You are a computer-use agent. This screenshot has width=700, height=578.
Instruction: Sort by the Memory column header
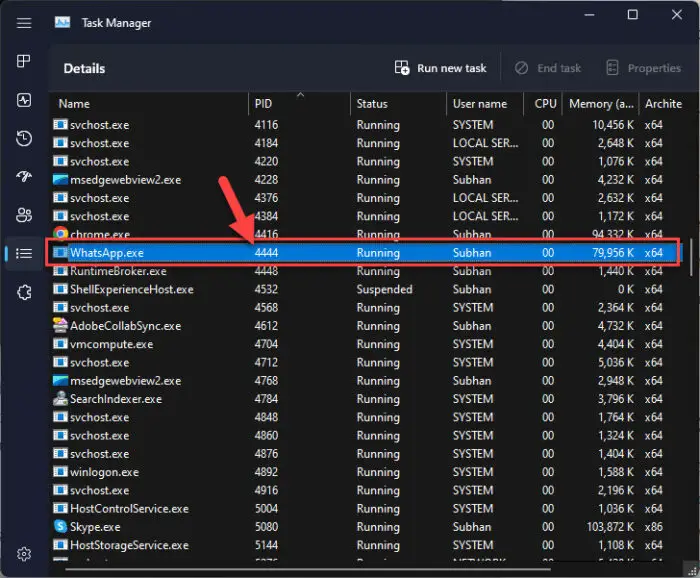coord(601,104)
